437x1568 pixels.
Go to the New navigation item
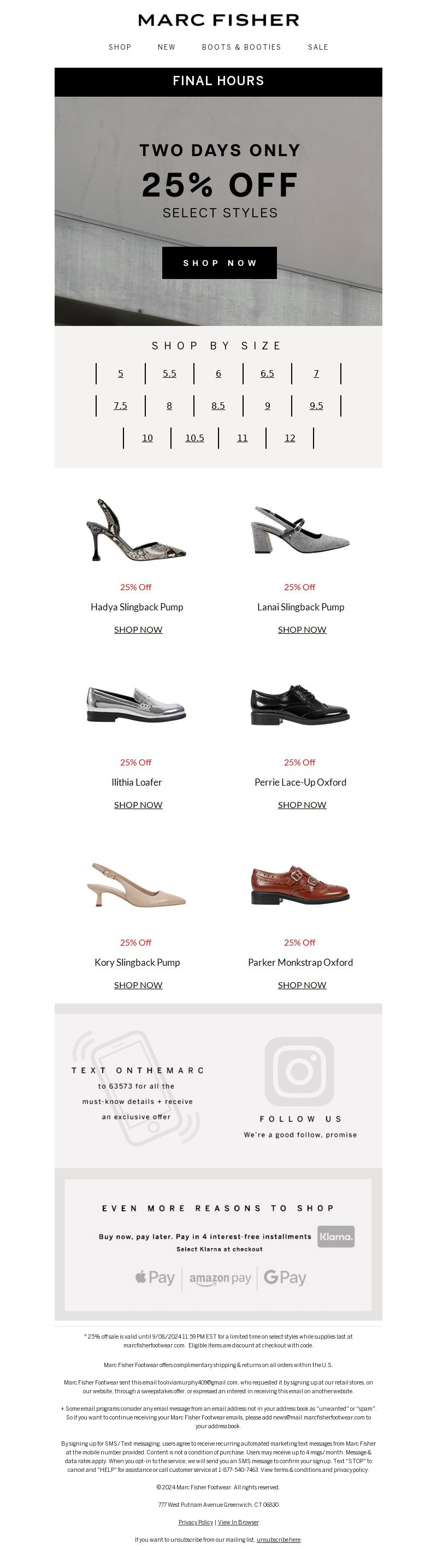tap(167, 47)
